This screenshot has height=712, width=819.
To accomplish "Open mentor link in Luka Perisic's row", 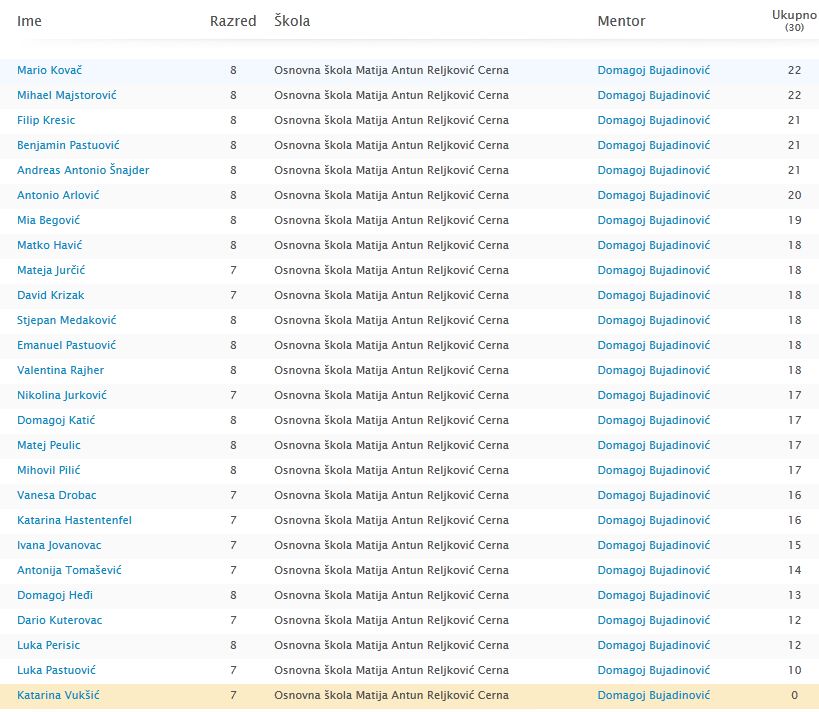I will 653,646.
